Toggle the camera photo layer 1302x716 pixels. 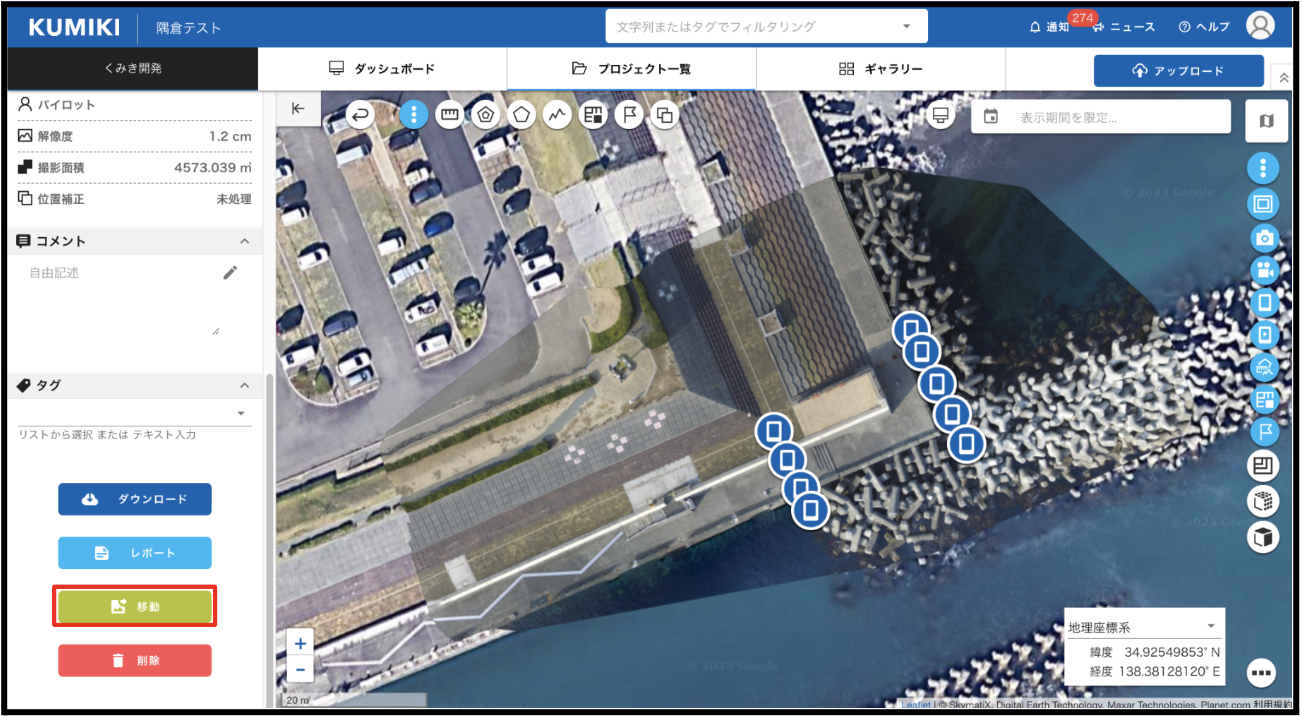pyautogui.click(x=1264, y=238)
